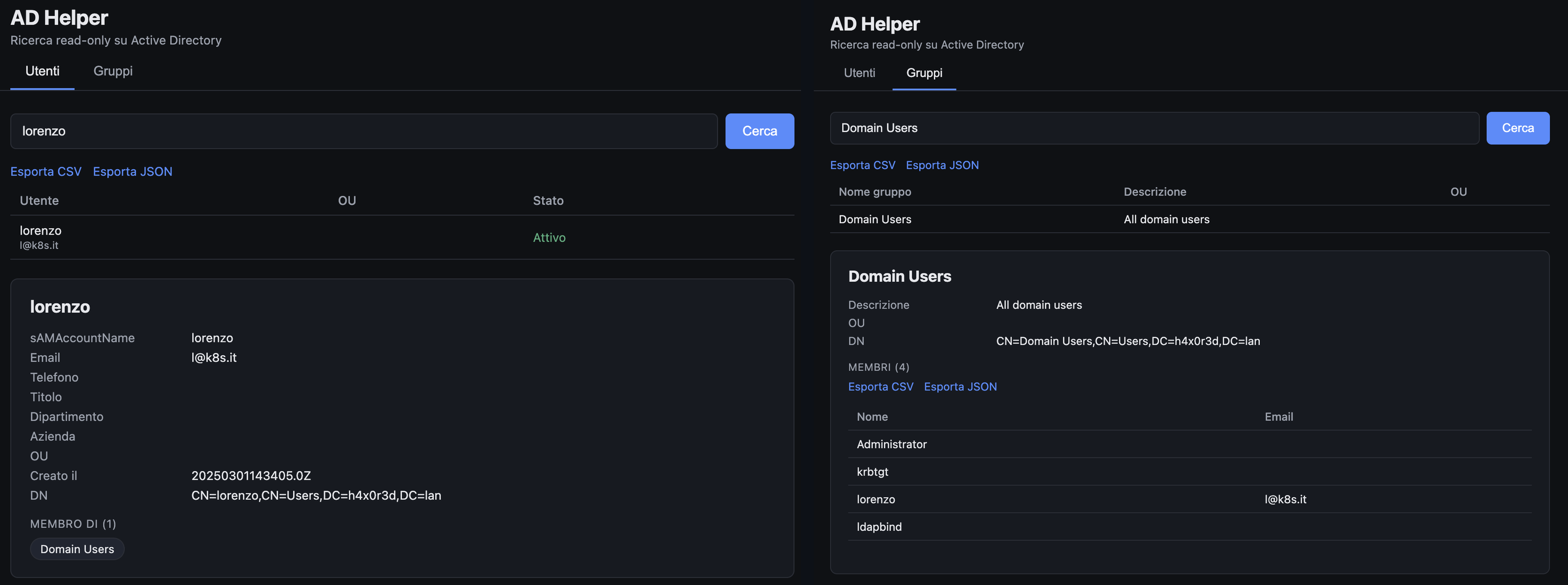Export group members with Esporta CSV under MEMBRI

coord(881,387)
